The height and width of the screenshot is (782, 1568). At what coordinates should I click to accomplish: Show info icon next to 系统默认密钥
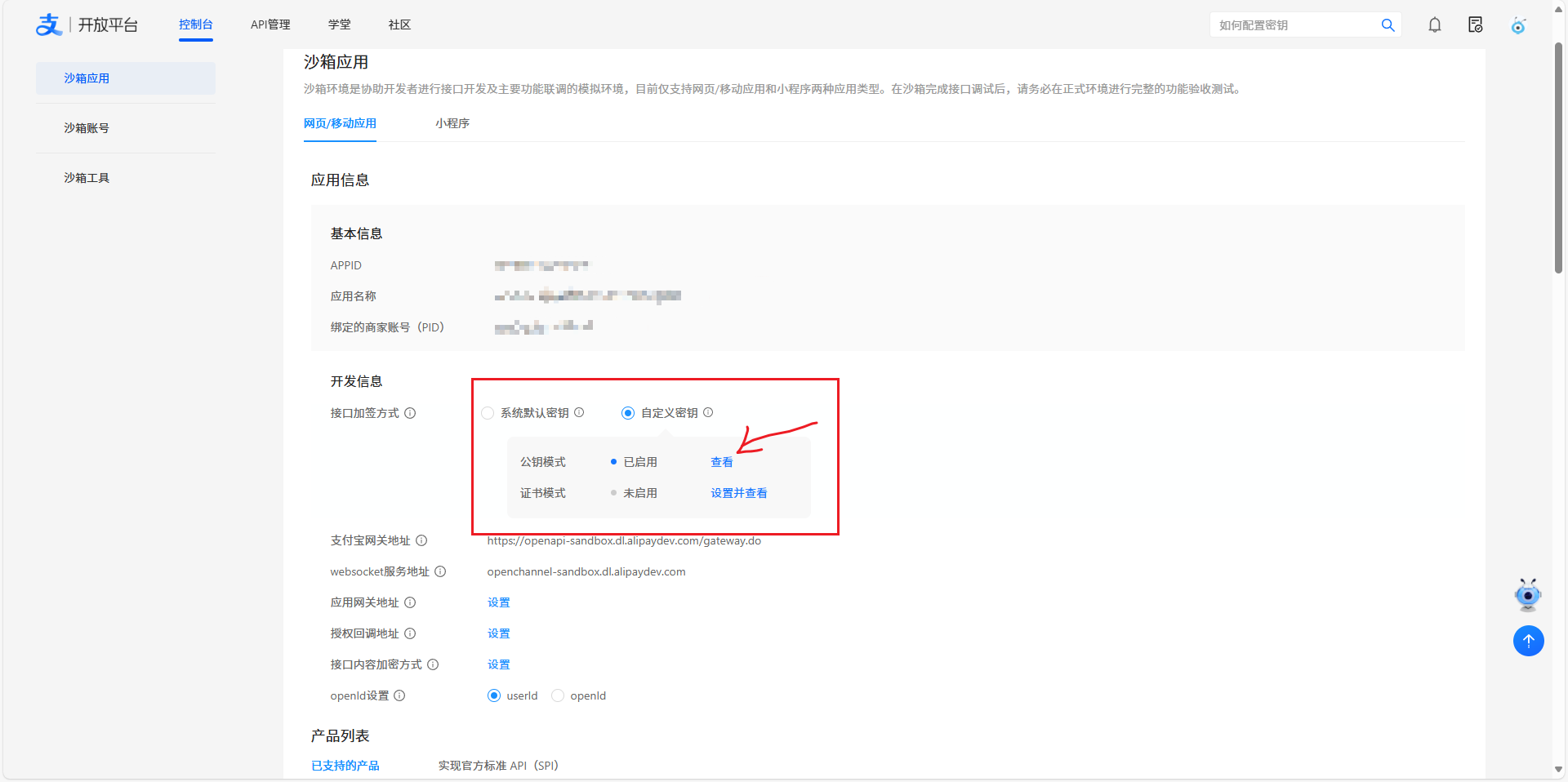click(579, 412)
